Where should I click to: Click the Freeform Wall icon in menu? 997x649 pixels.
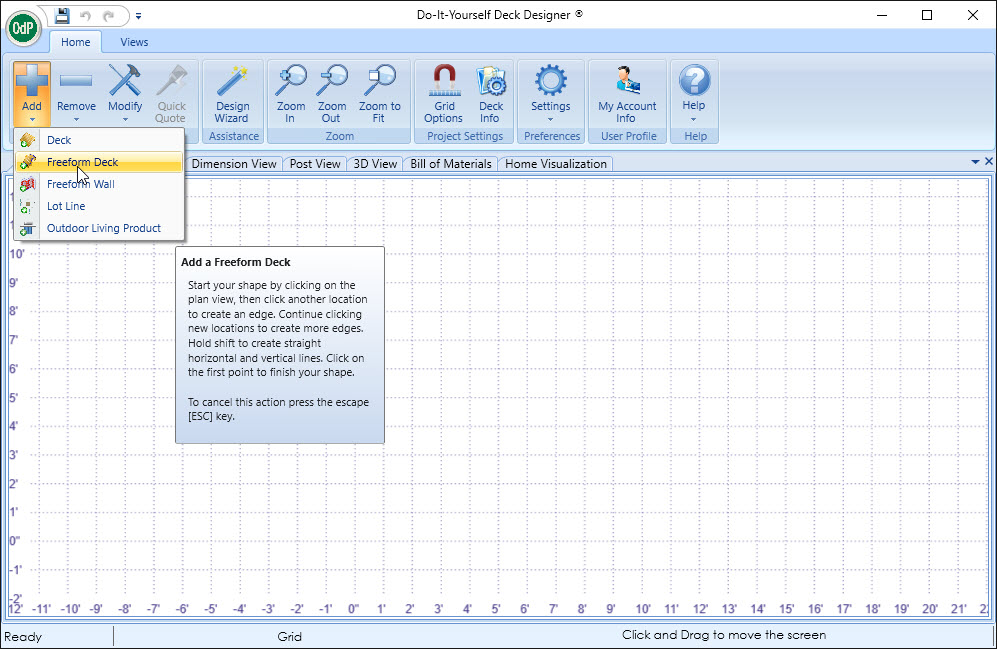pyautogui.click(x=27, y=184)
